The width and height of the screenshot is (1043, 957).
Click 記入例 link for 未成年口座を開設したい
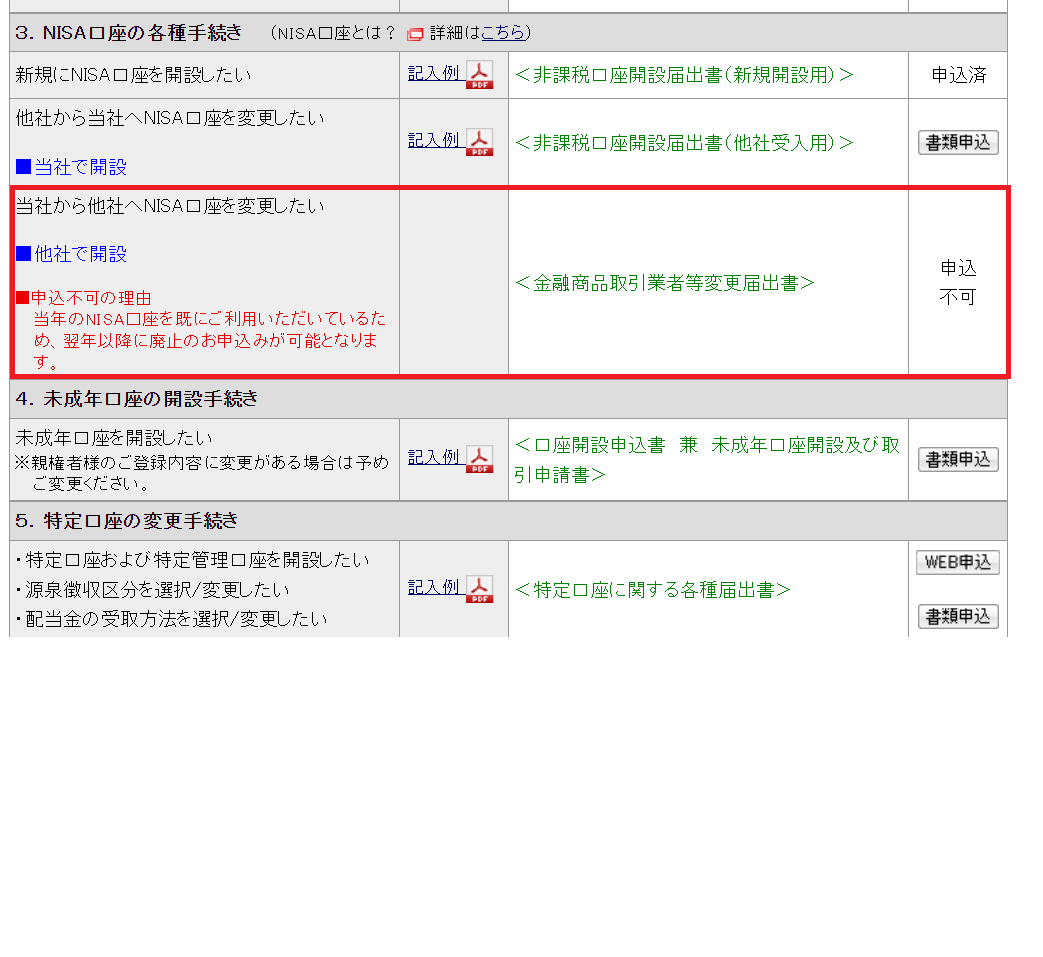(x=433, y=457)
